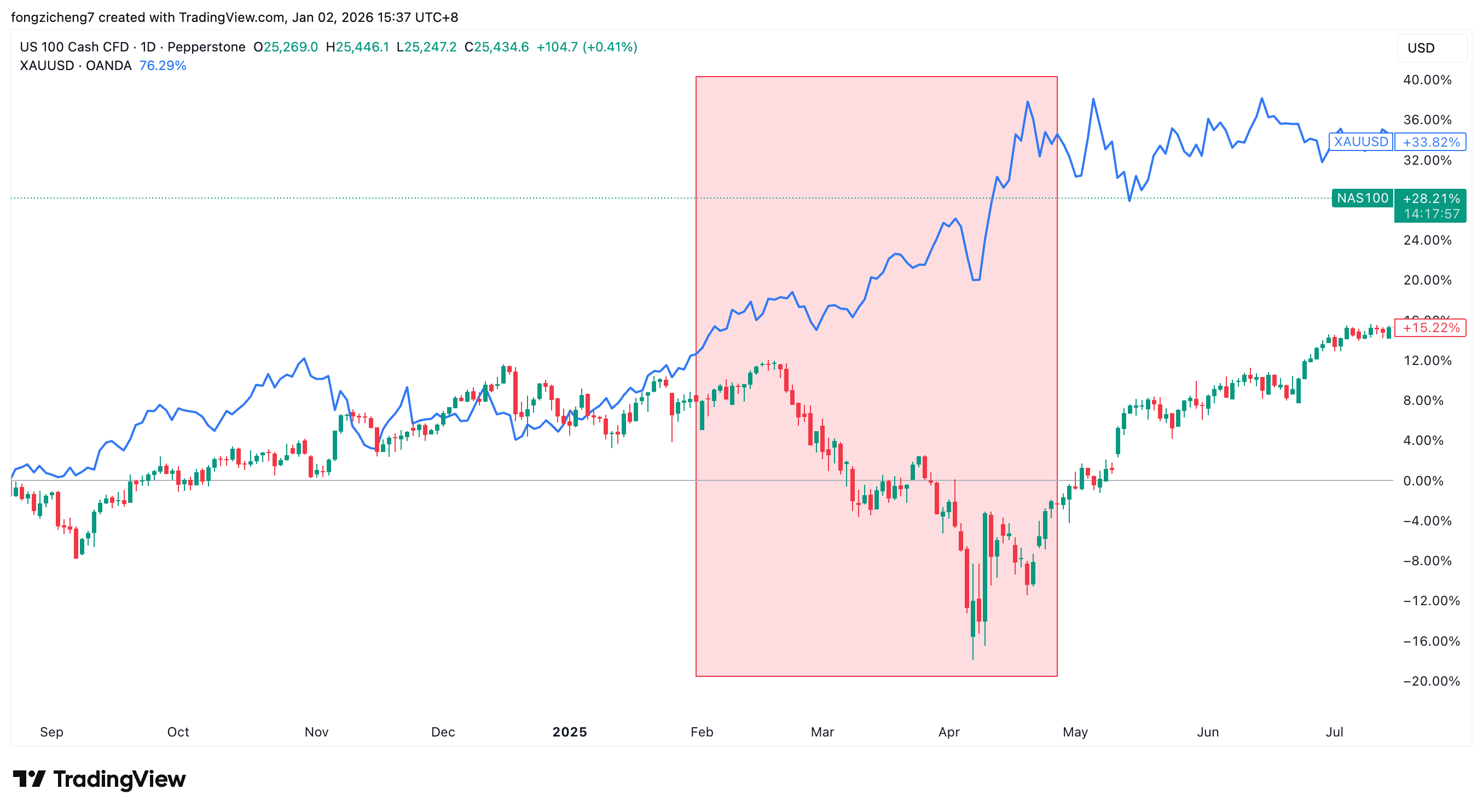
Task: Click the 40.00% label on price axis
Action: pyautogui.click(x=1427, y=80)
